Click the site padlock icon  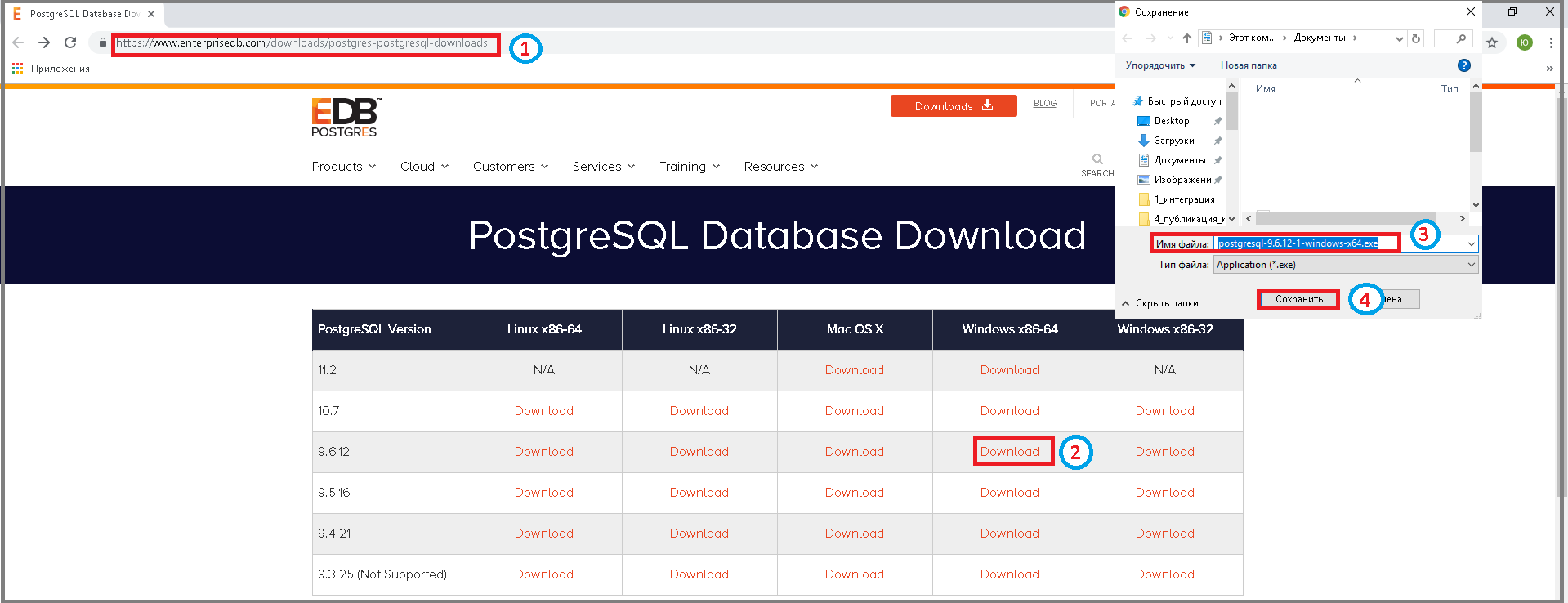[102, 42]
